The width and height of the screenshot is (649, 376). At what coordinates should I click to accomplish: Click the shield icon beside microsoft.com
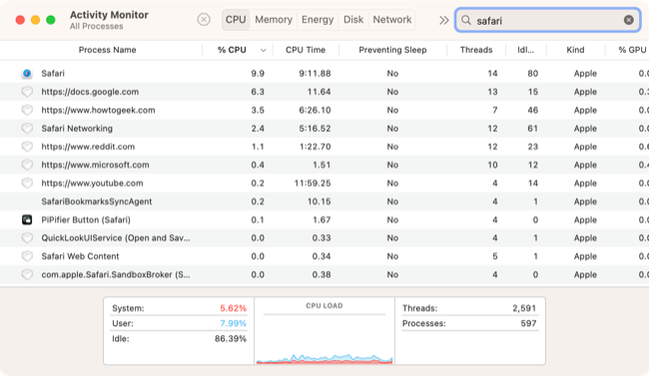[27, 165]
